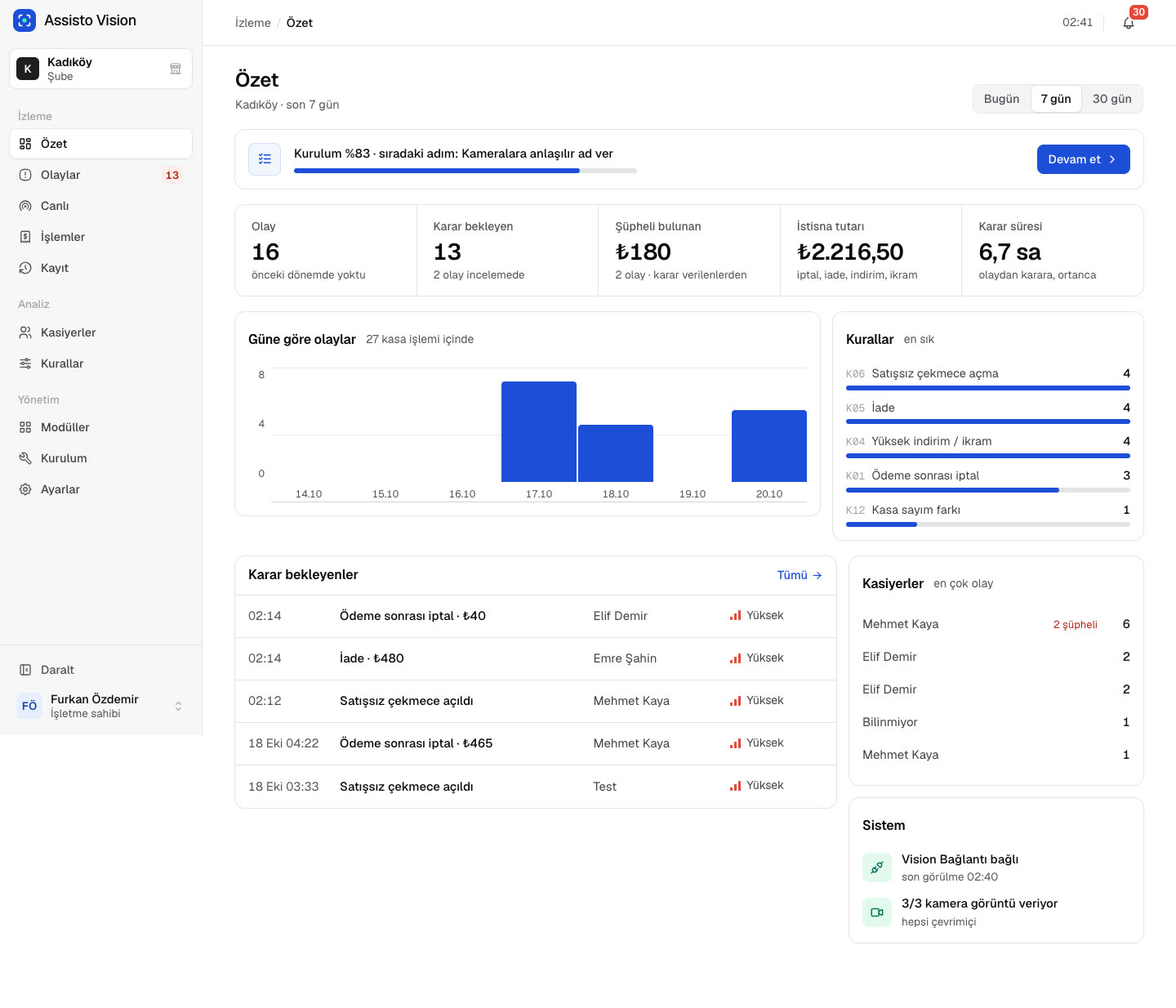The image size is (1176, 1008).
Task: Open the Tümü link in Karar bekleyenler
Action: (x=800, y=575)
